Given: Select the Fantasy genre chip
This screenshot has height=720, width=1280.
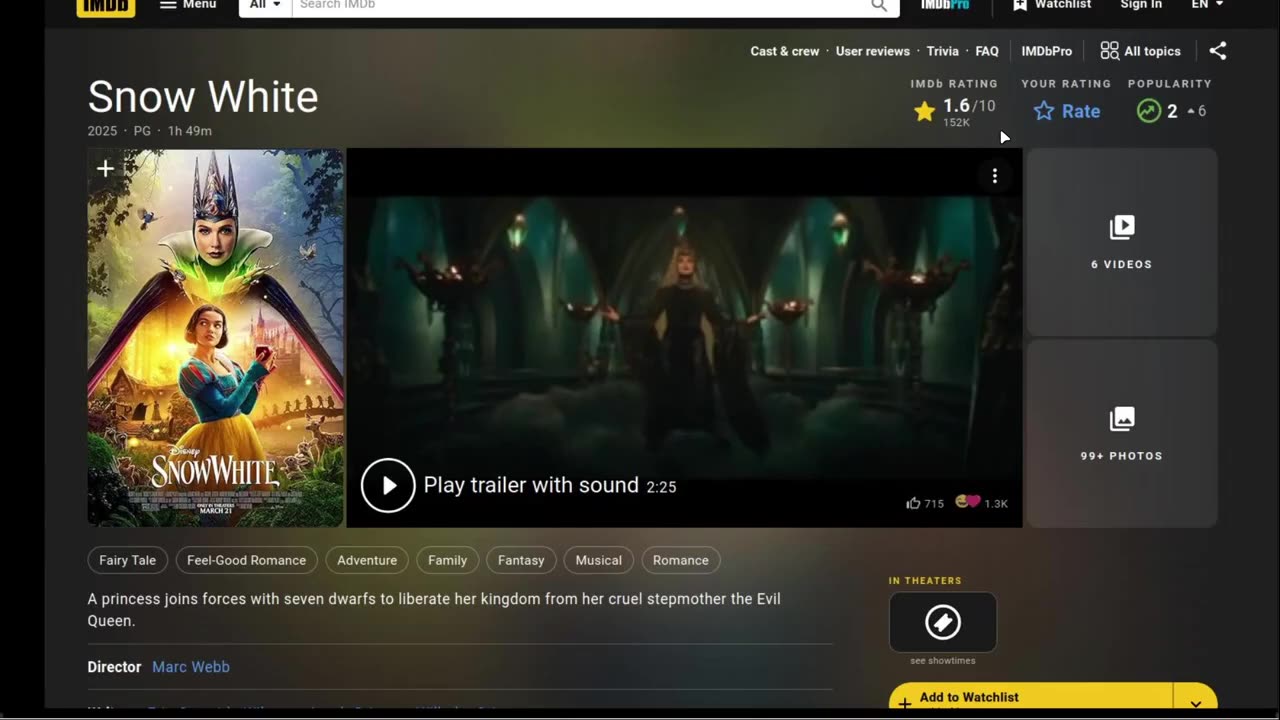Looking at the screenshot, I should click(521, 560).
